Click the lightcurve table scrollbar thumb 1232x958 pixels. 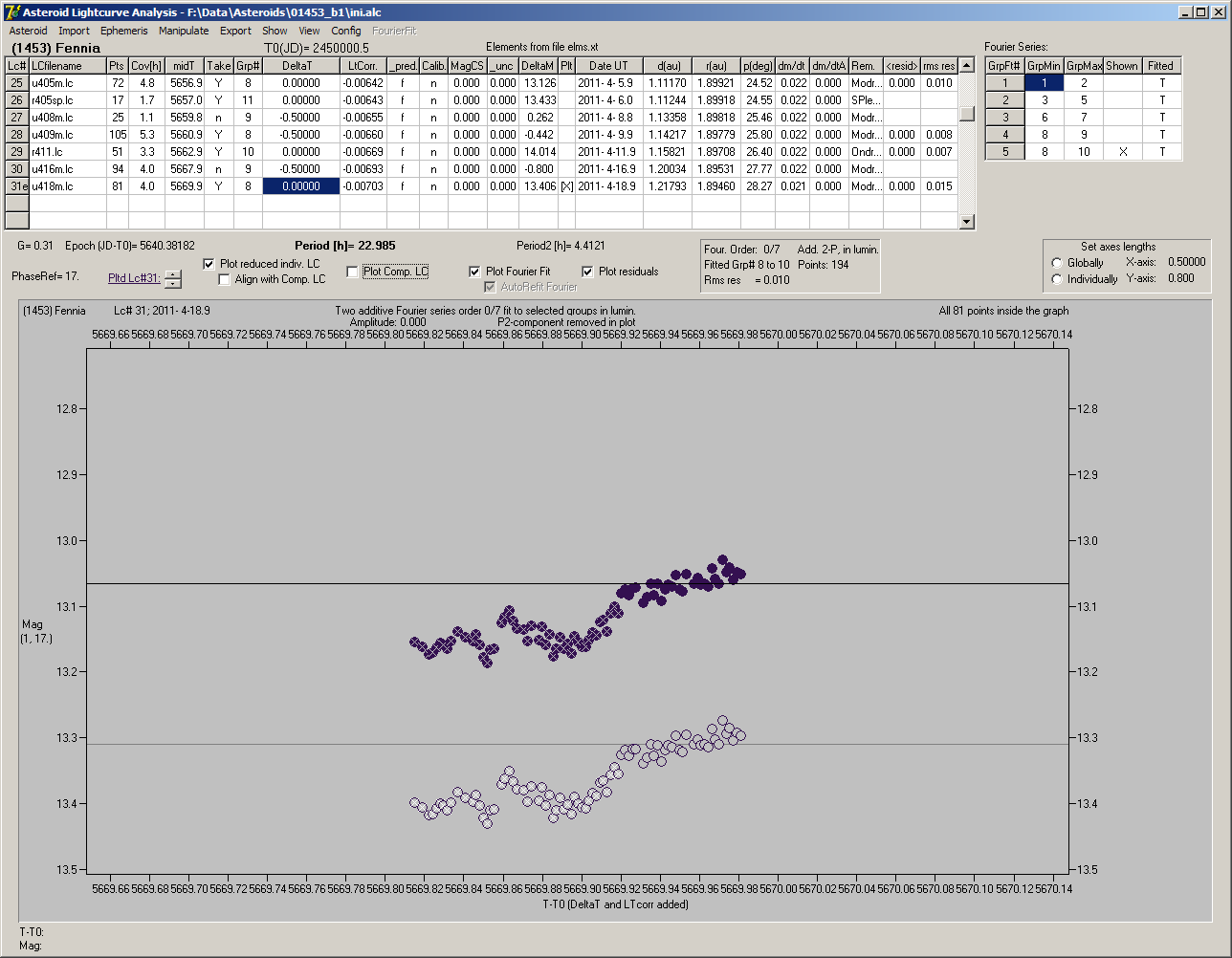pyautogui.click(x=967, y=113)
